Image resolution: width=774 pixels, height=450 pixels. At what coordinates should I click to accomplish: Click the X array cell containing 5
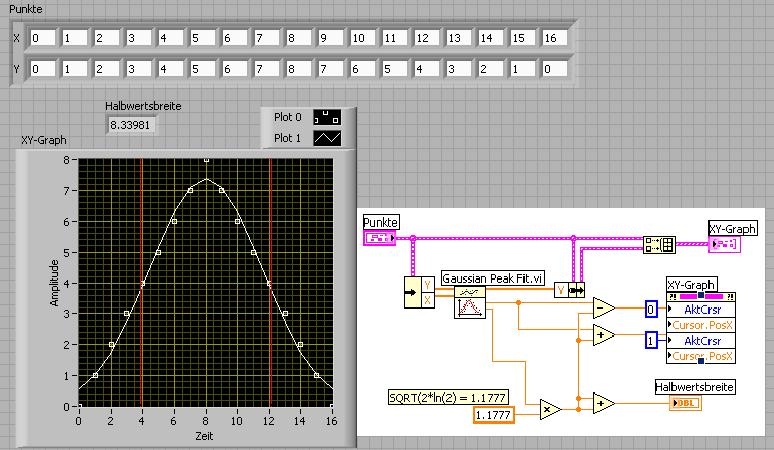pos(202,38)
